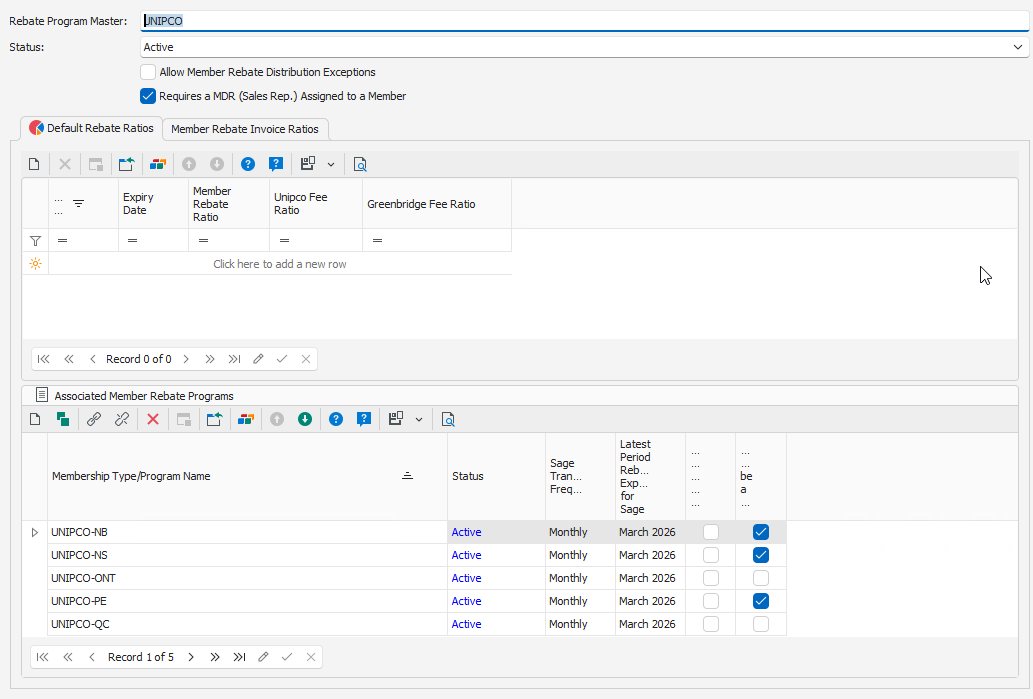Go to last record in ratios navigator

(235, 359)
